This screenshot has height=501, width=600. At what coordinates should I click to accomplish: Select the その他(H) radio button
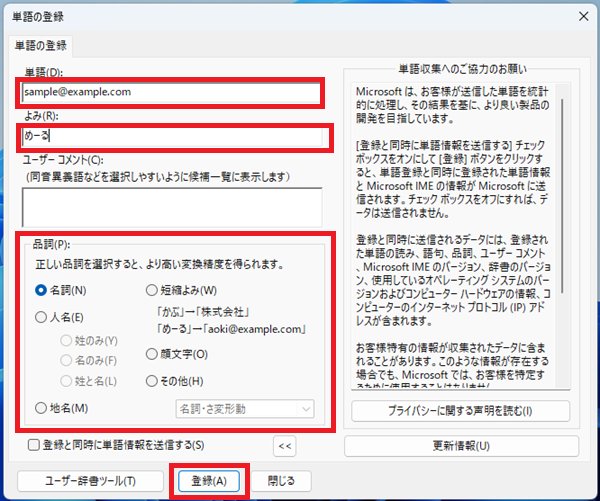pos(153,380)
